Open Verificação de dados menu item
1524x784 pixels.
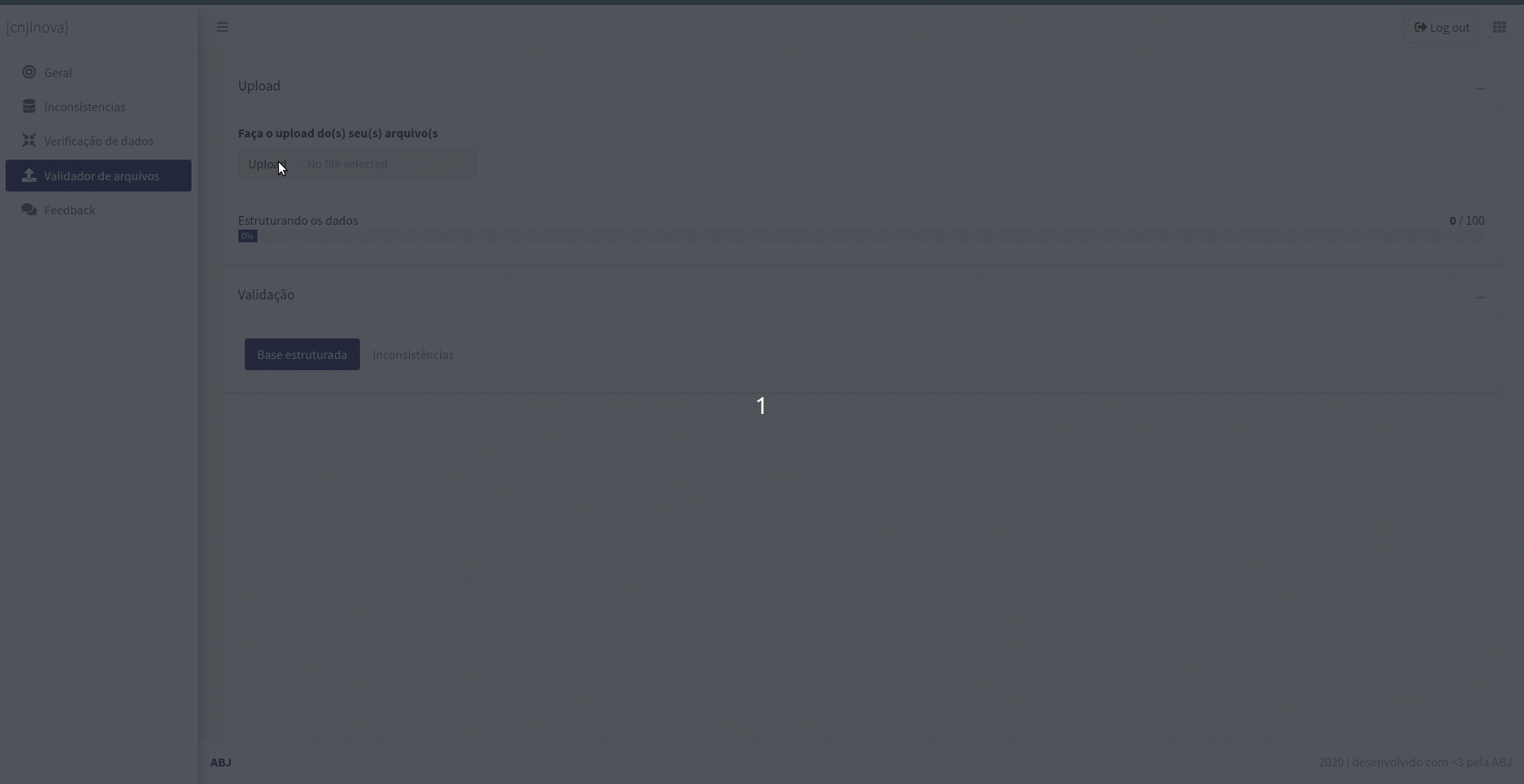[99, 141]
